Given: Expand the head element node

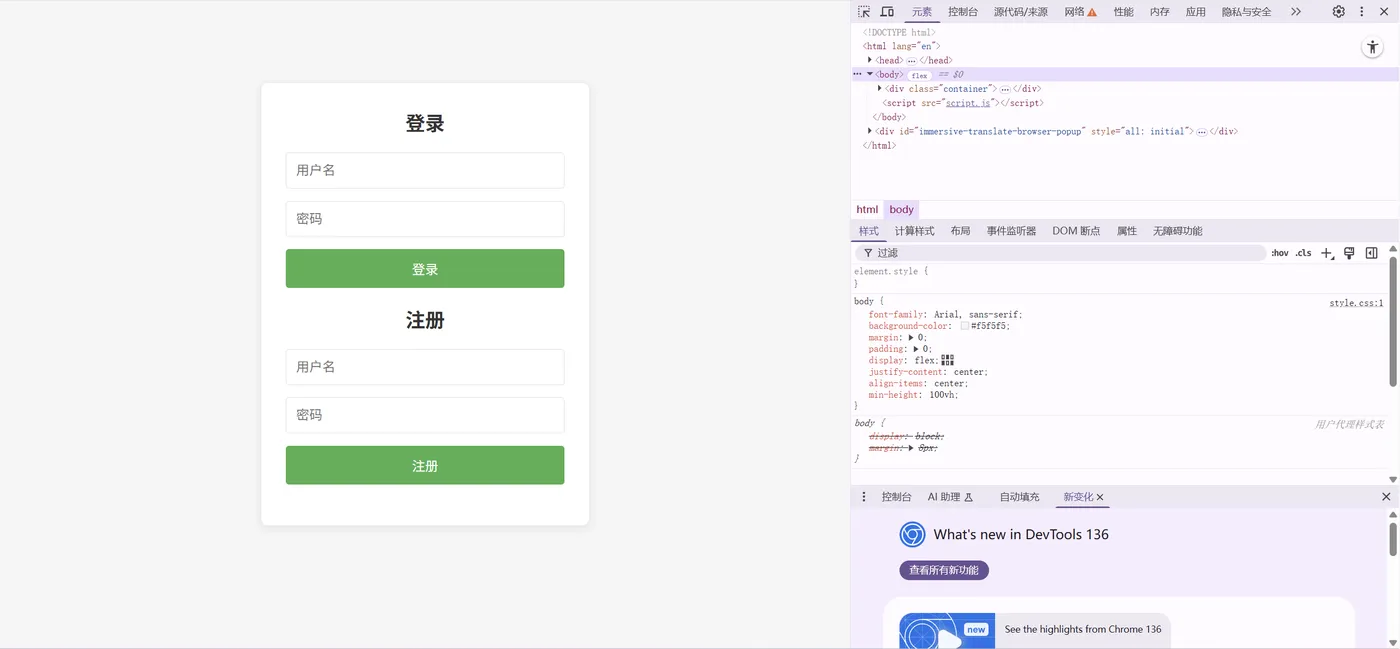Looking at the screenshot, I should [x=870, y=60].
